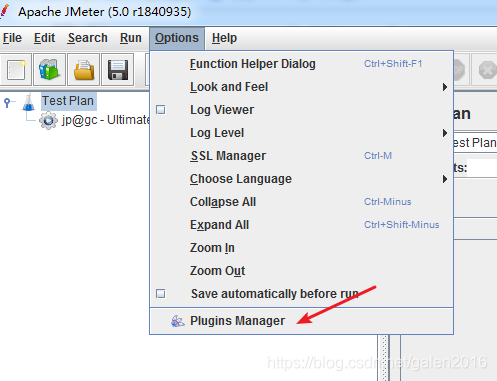Click the New test plan toolbar icon
The width and height of the screenshot is (497, 381).
click(x=16, y=70)
